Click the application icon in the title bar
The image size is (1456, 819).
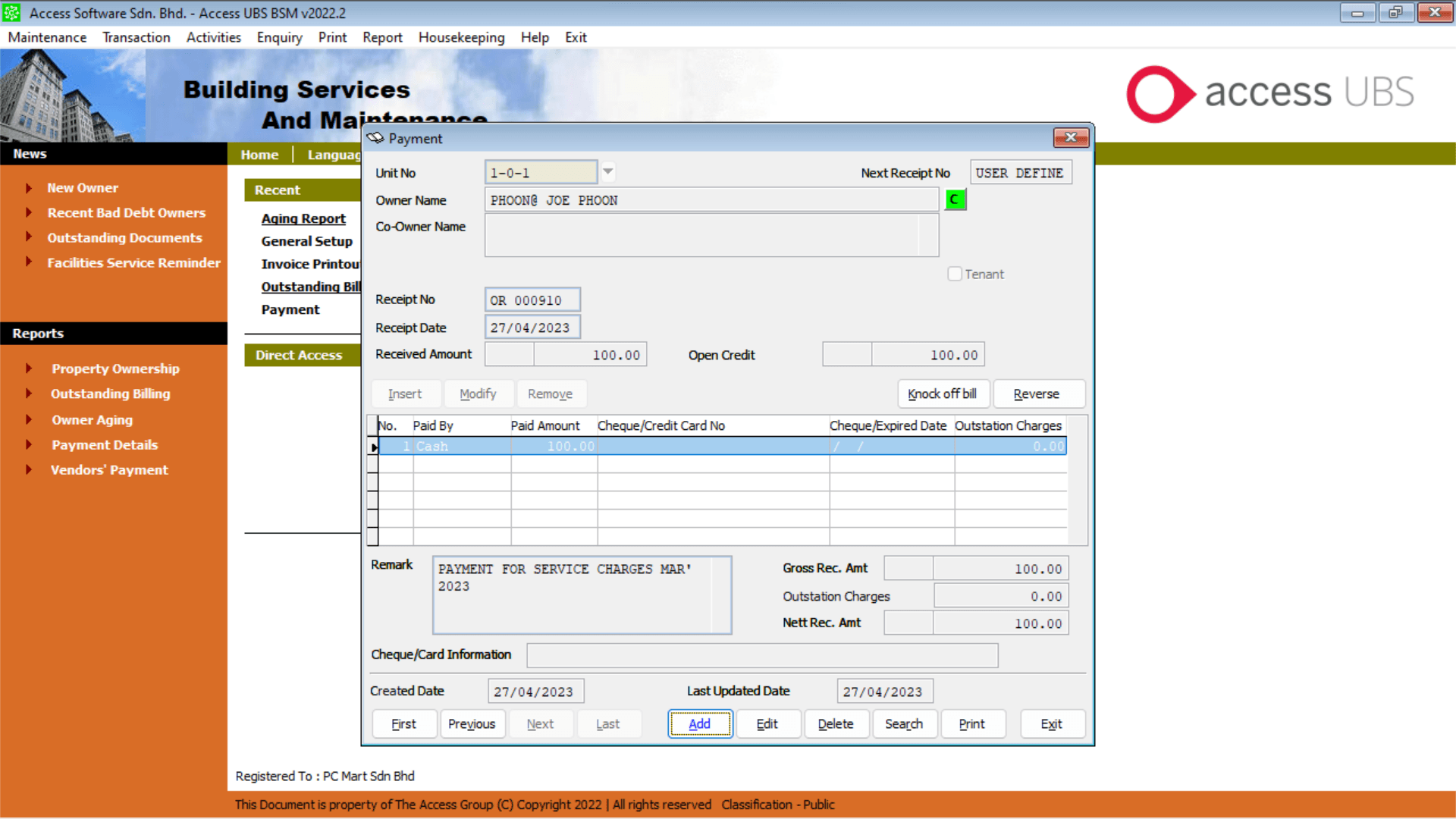coord(12,13)
